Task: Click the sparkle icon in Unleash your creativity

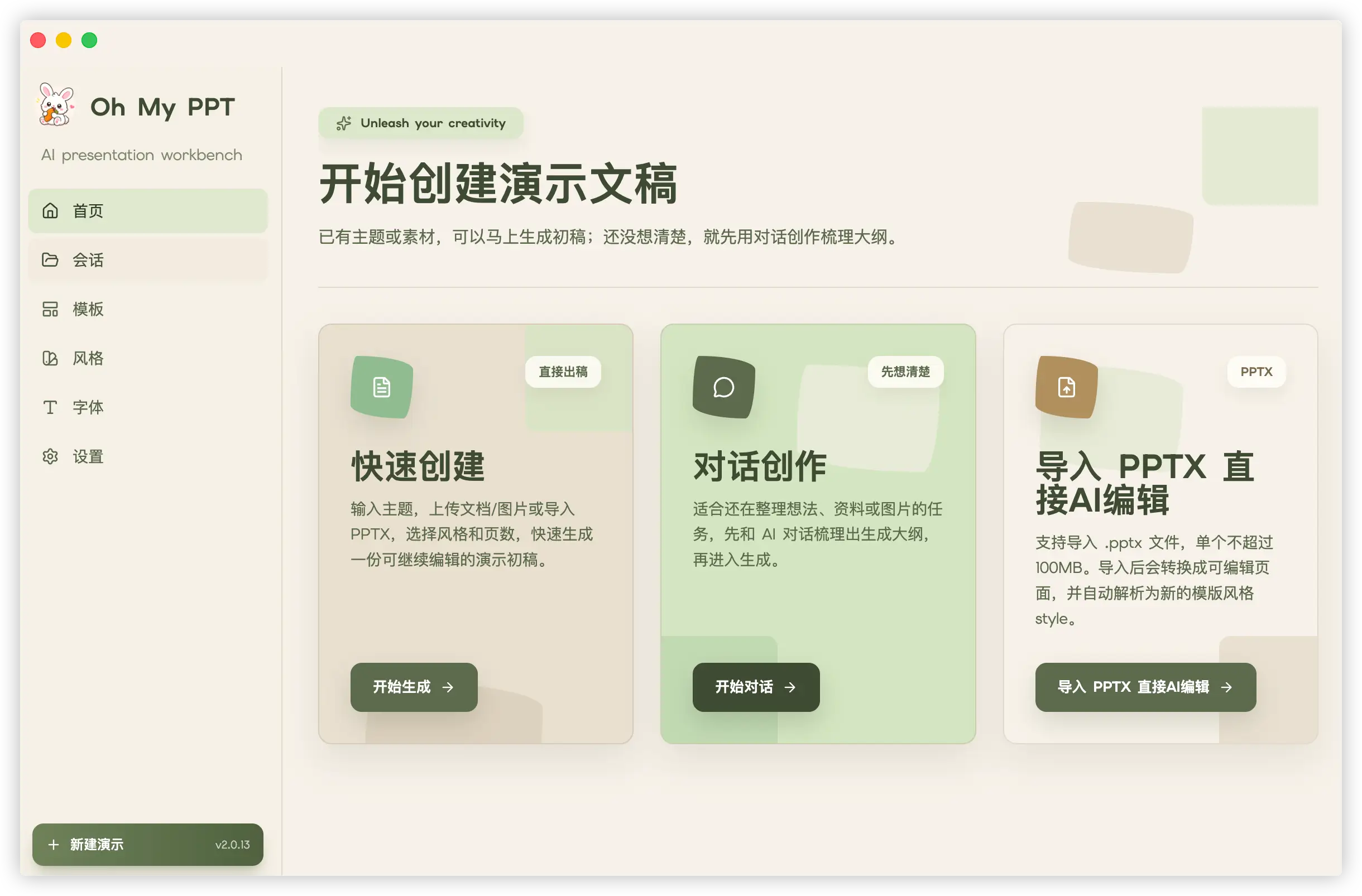Action: click(344, 123)
